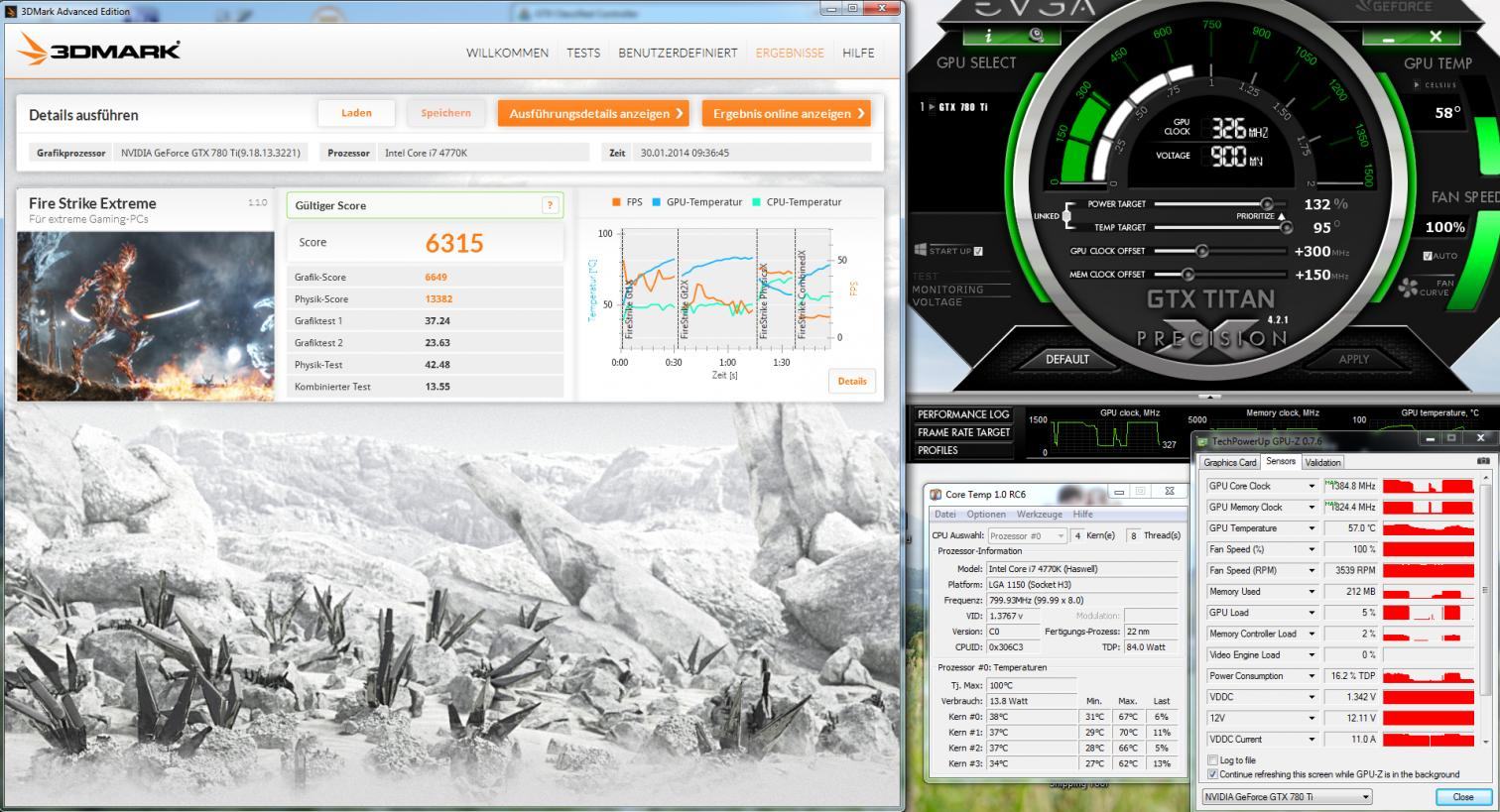Image resolution: width=1500 pixels, height=812 pixels.
Task: Click the Core Temp title bar icon
Action: click(x=935, y=494)
